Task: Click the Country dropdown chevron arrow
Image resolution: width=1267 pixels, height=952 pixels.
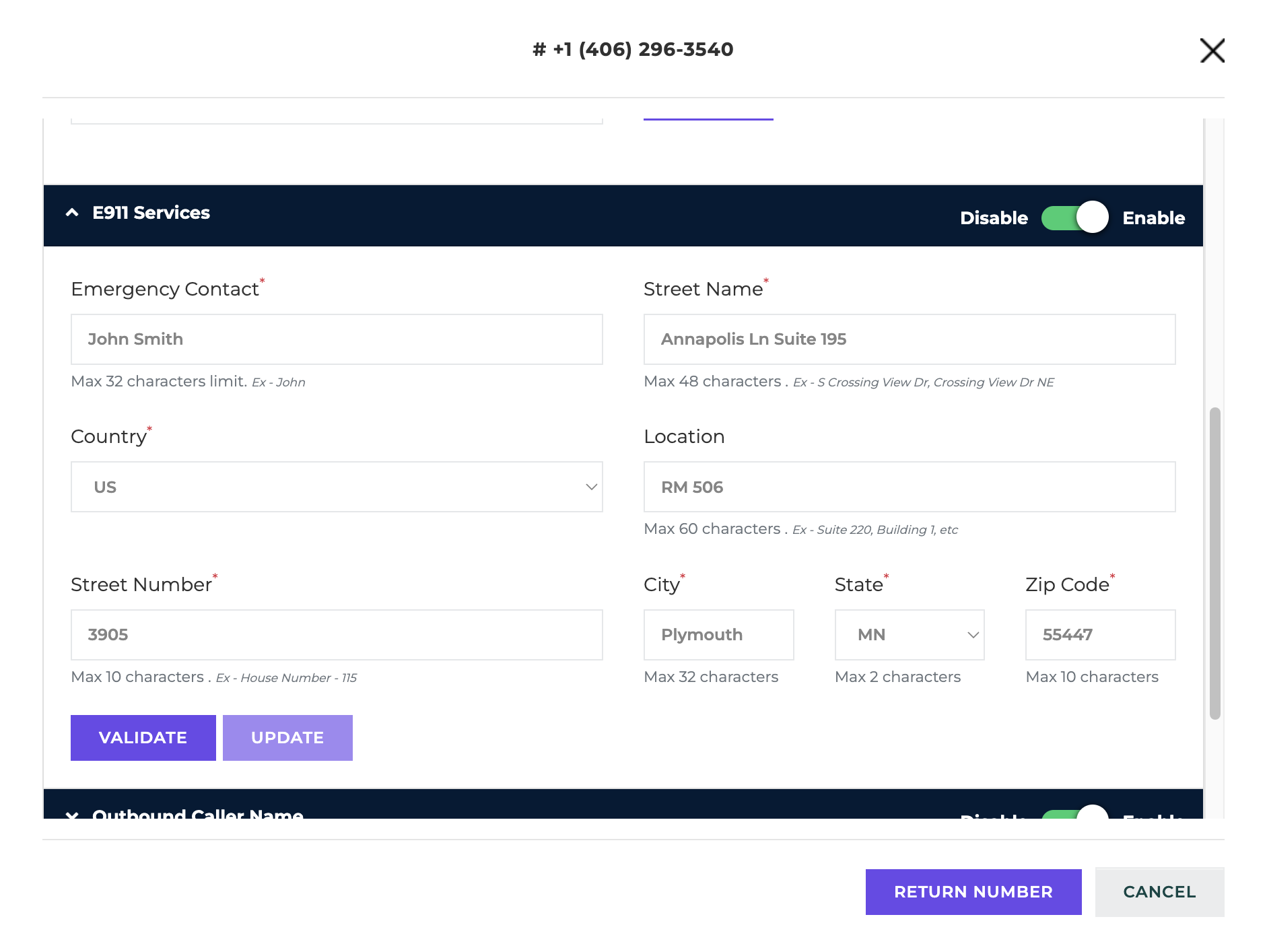Action: 591,487
